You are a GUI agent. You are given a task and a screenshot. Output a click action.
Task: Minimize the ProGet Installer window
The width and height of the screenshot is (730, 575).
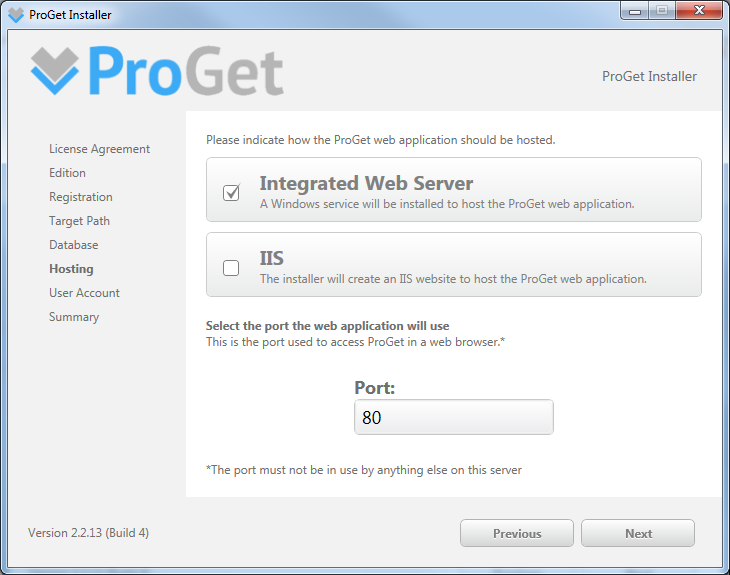pos(635,11)
